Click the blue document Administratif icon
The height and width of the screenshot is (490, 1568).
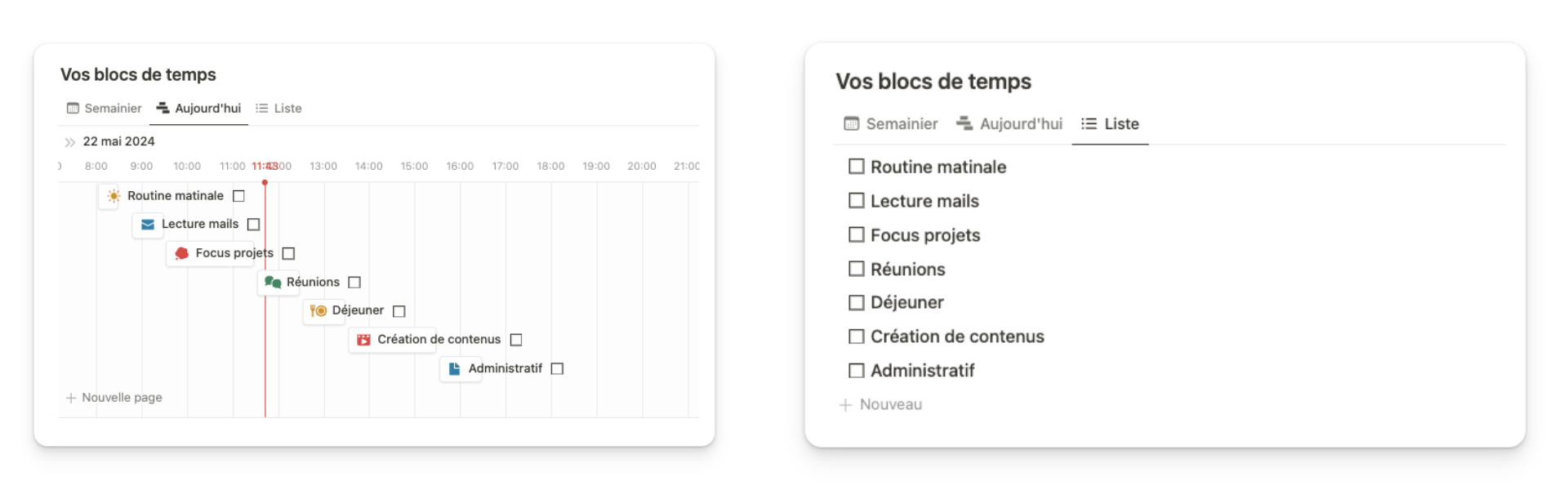tap(455, 369)
